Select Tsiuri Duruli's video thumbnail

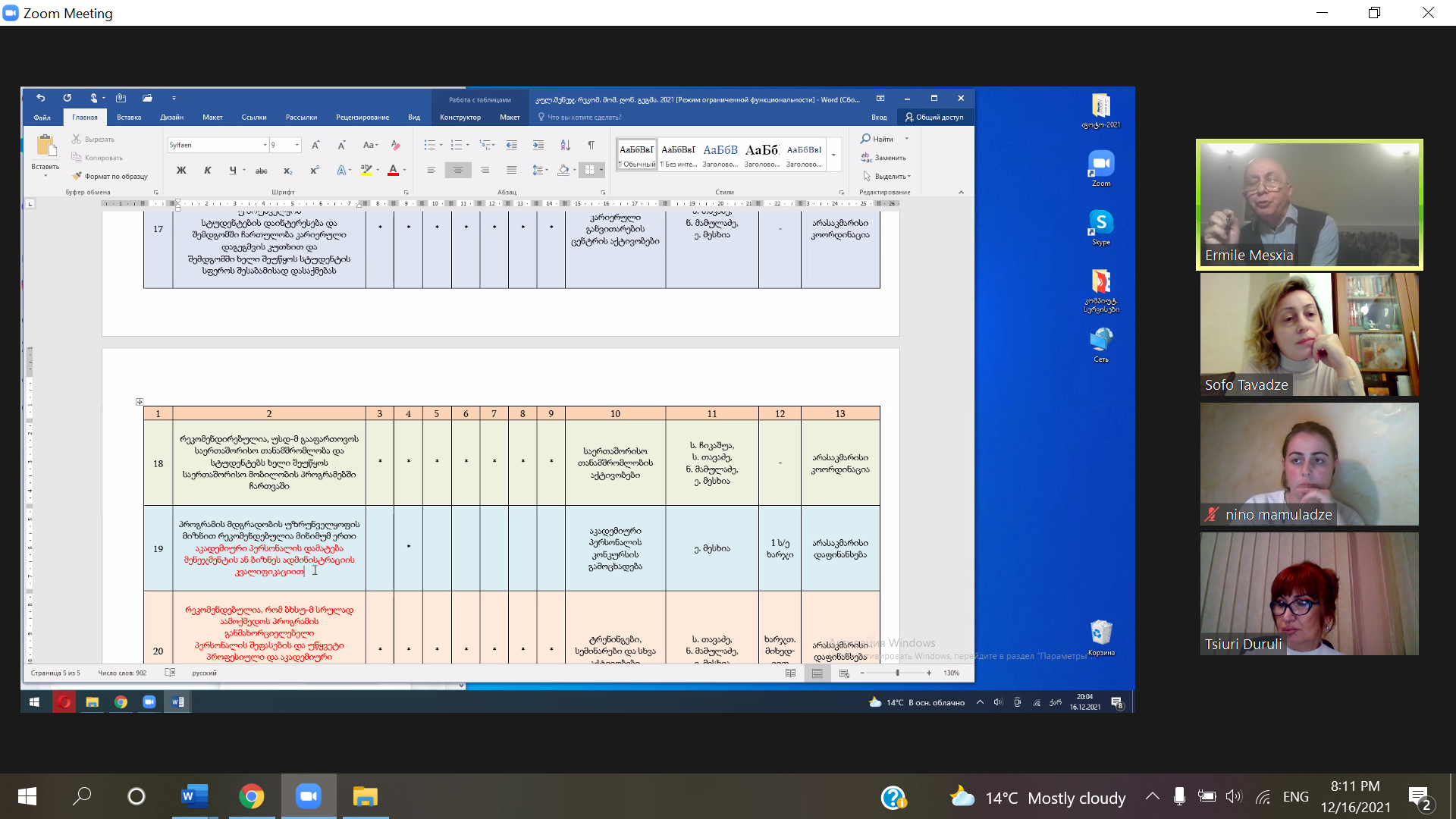click(1310, 594)
